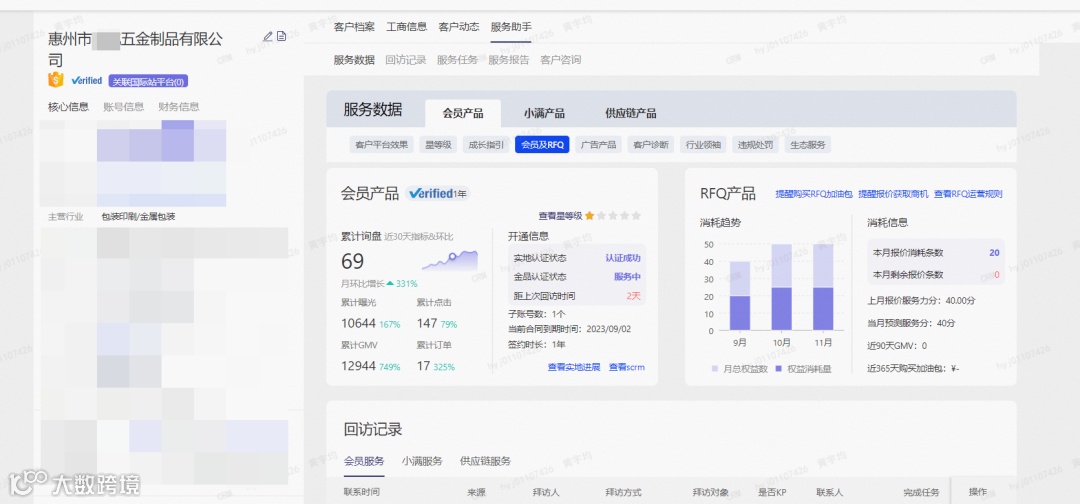Click the 完成任务 column header

coord(922,492)
